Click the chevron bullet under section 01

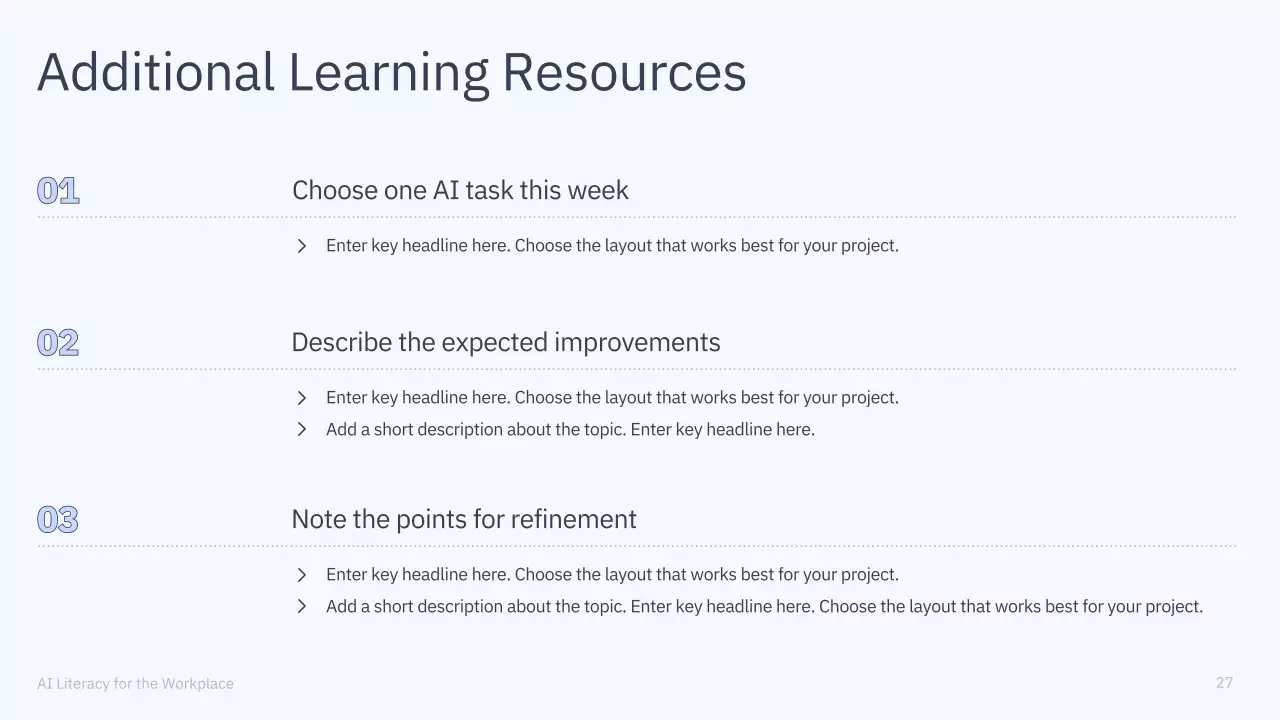tap(302, 246)
